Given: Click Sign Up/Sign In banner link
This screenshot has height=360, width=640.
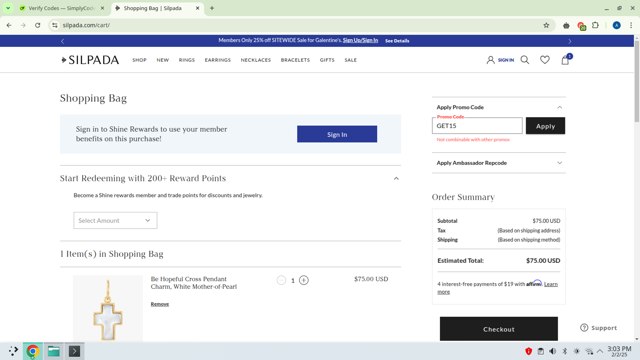Looking at the screenshot, I should click(360, 40).
